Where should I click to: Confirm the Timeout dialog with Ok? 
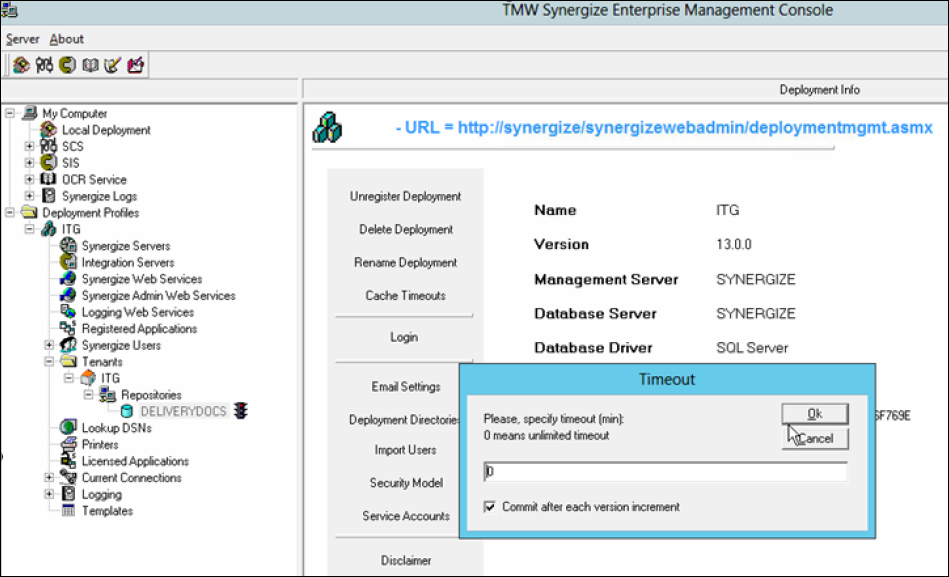[x=815, y=414]
